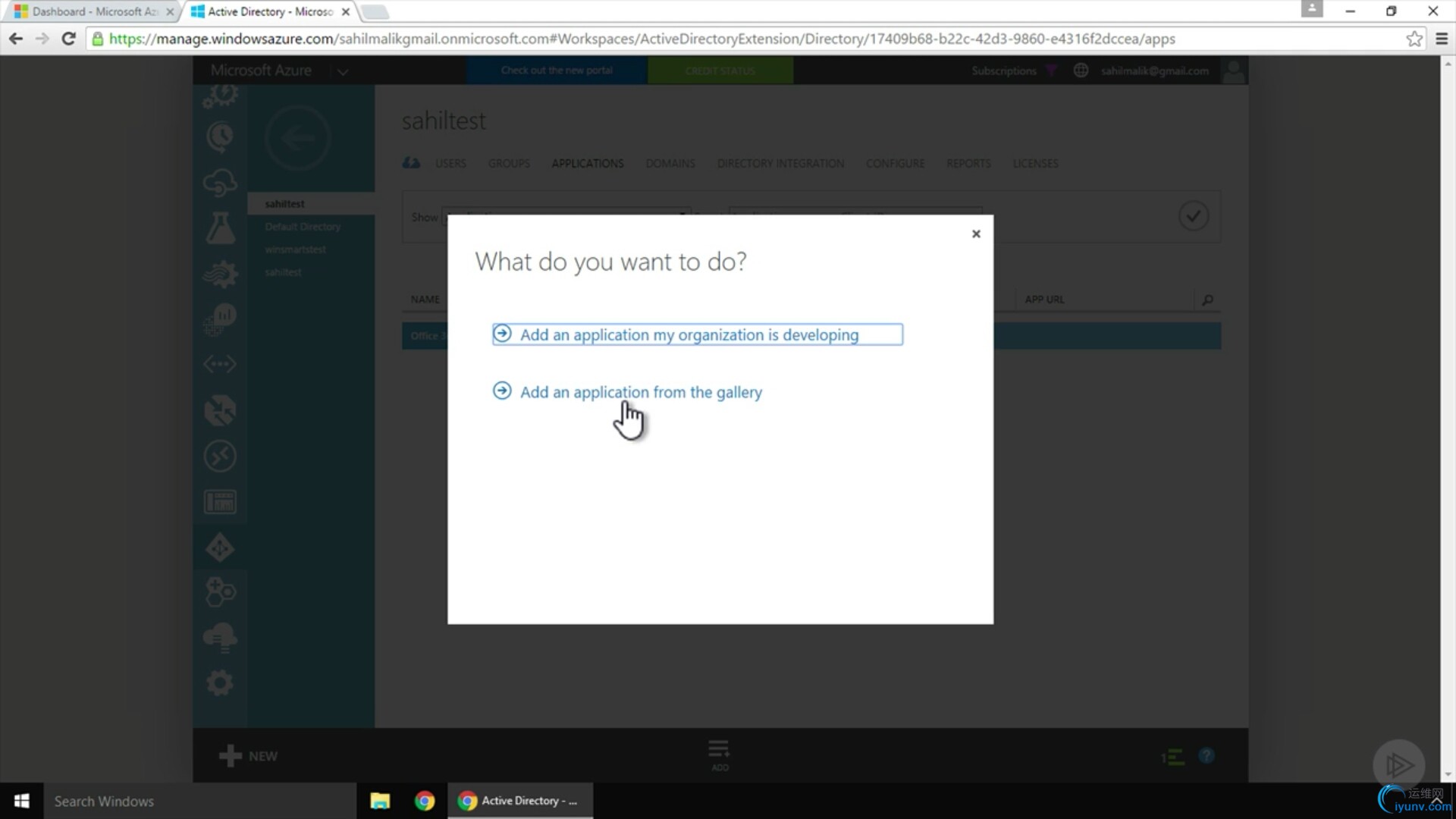Add an application my organization is developing

tap(697, 334)
